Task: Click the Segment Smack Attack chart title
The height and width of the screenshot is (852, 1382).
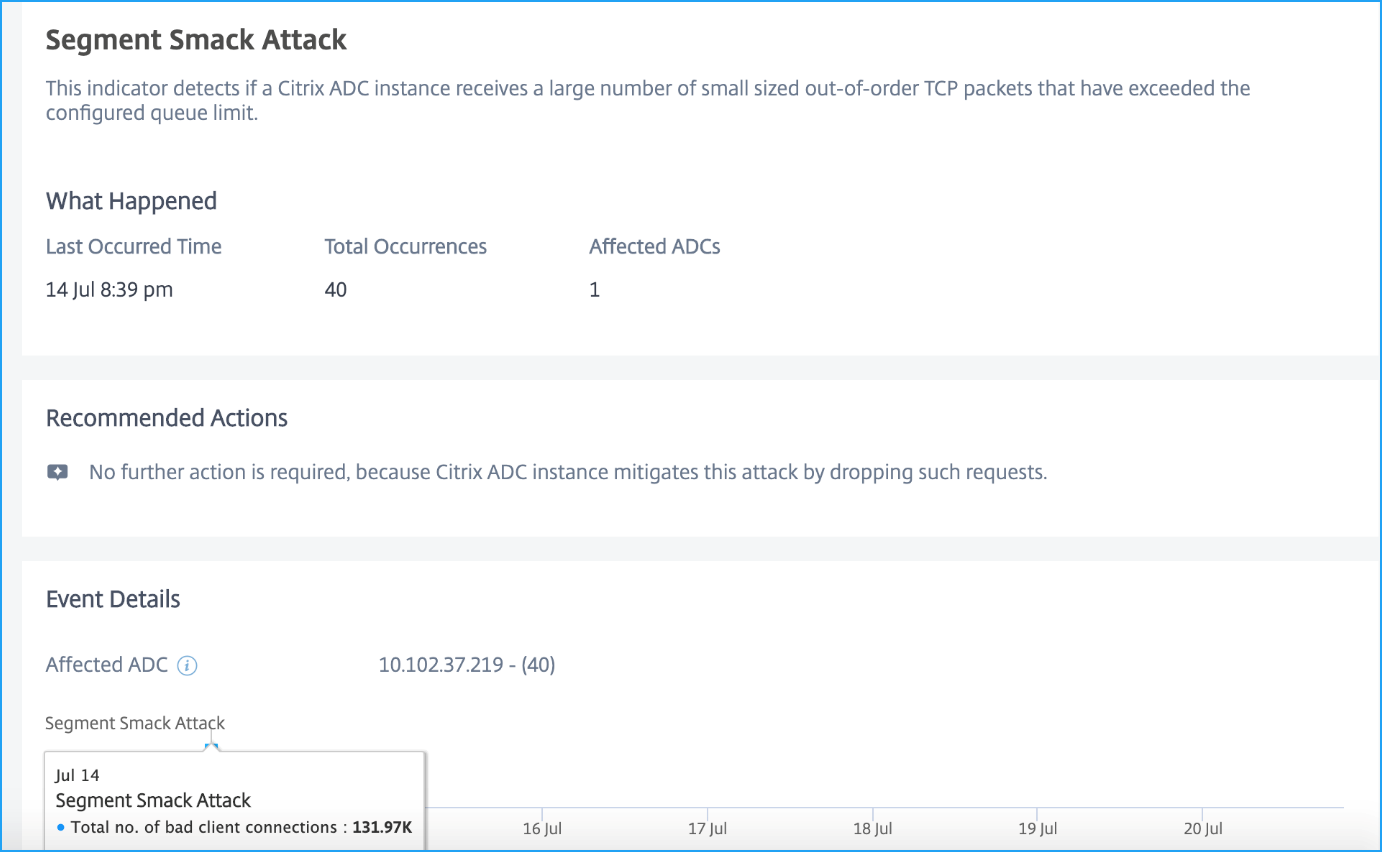Action: click(x=135, y=723)
